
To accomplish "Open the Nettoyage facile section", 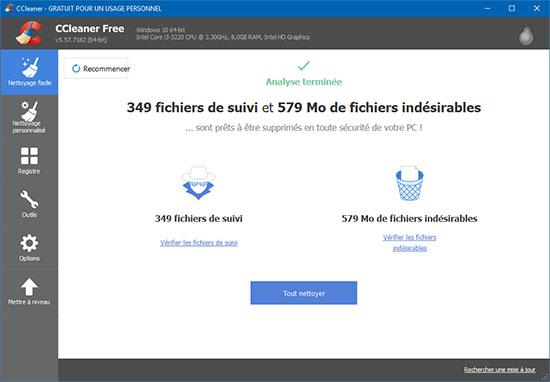I will (29, 72).
